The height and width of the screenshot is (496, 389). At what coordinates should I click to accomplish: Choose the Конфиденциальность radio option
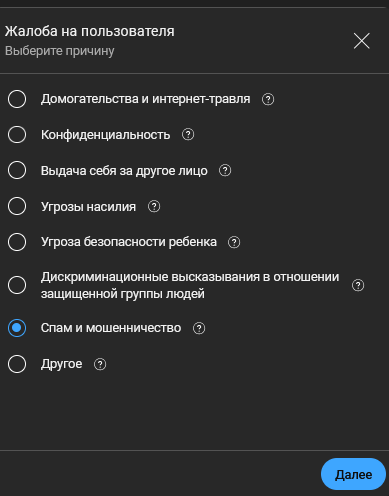point(17,135)
